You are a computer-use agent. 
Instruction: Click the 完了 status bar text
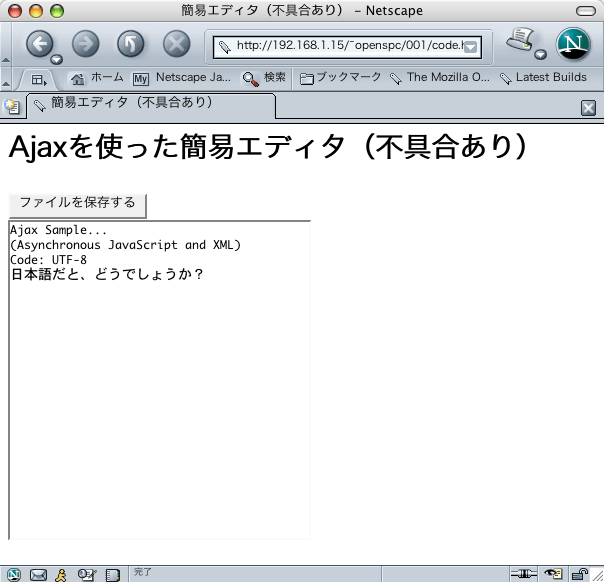click(x=143, y=572)
